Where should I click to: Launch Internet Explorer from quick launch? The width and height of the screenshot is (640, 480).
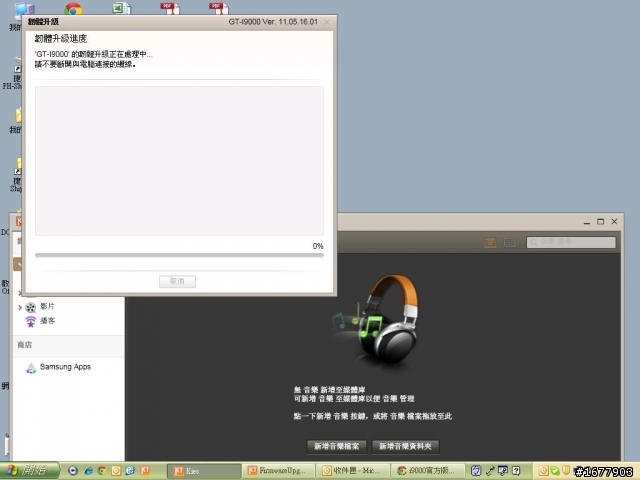pos(88,471)
